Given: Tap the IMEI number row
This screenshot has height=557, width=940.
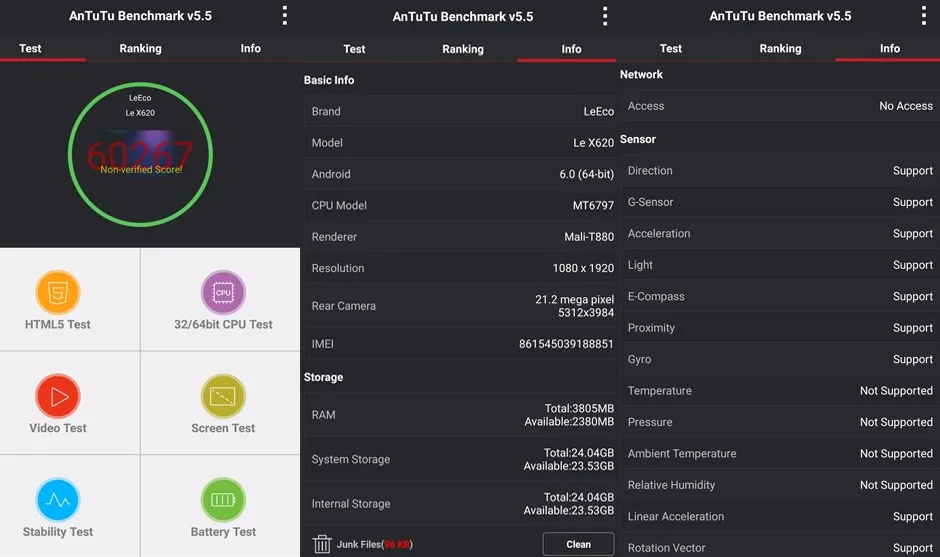Looking at the screenshot, I should (x=460, y=344).
